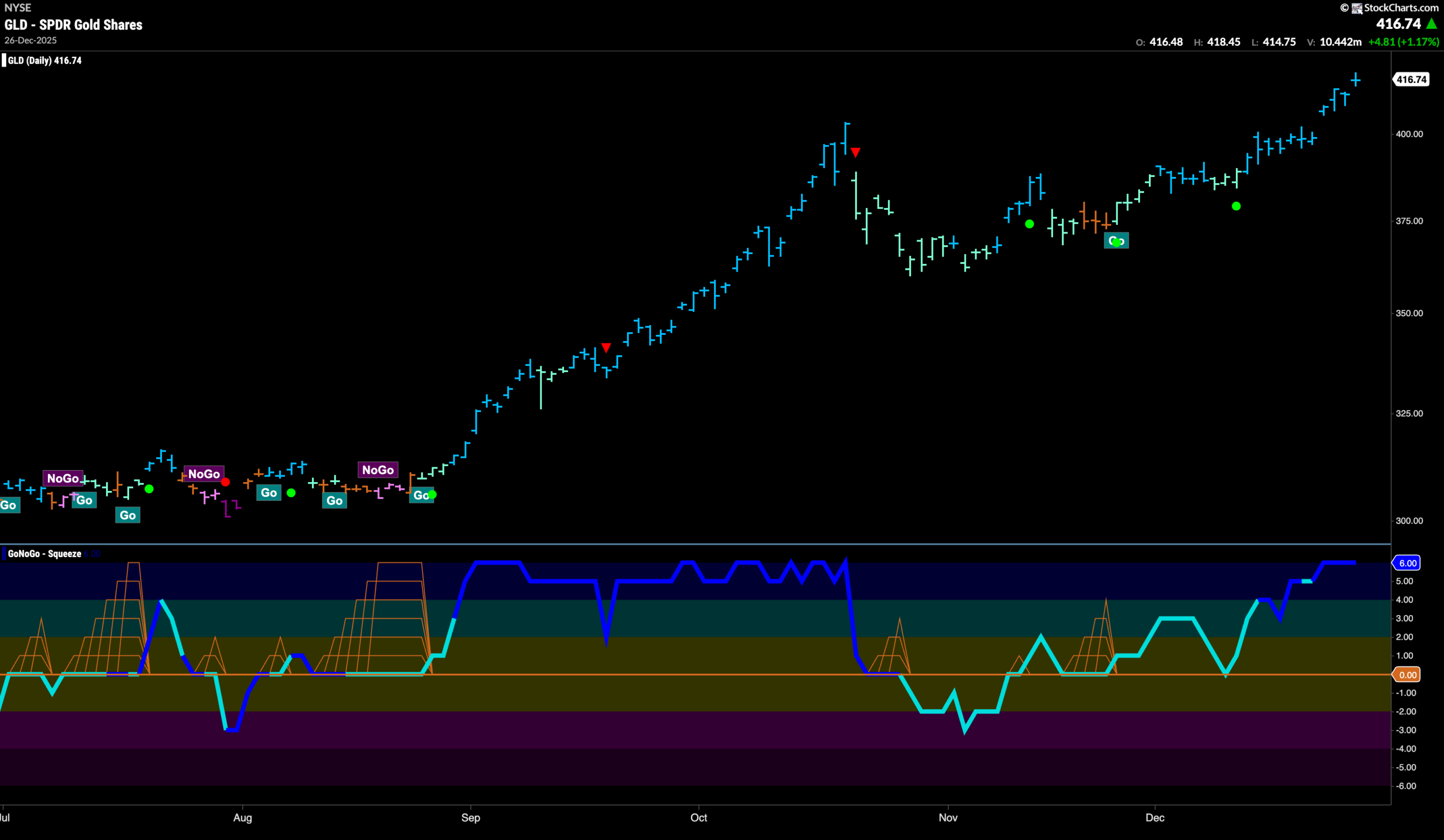
Task: Click the green up arrow beside 416.74
Action: coord(1432,24)
